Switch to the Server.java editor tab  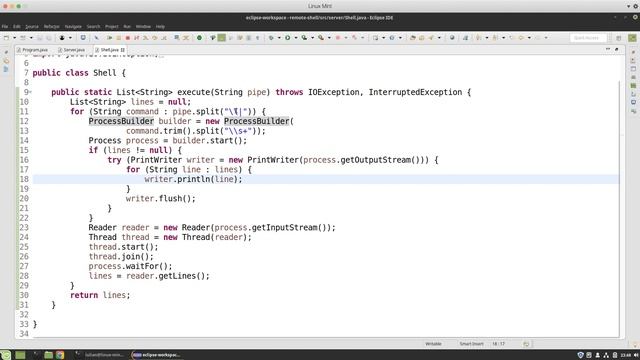(x=71, y=50)
